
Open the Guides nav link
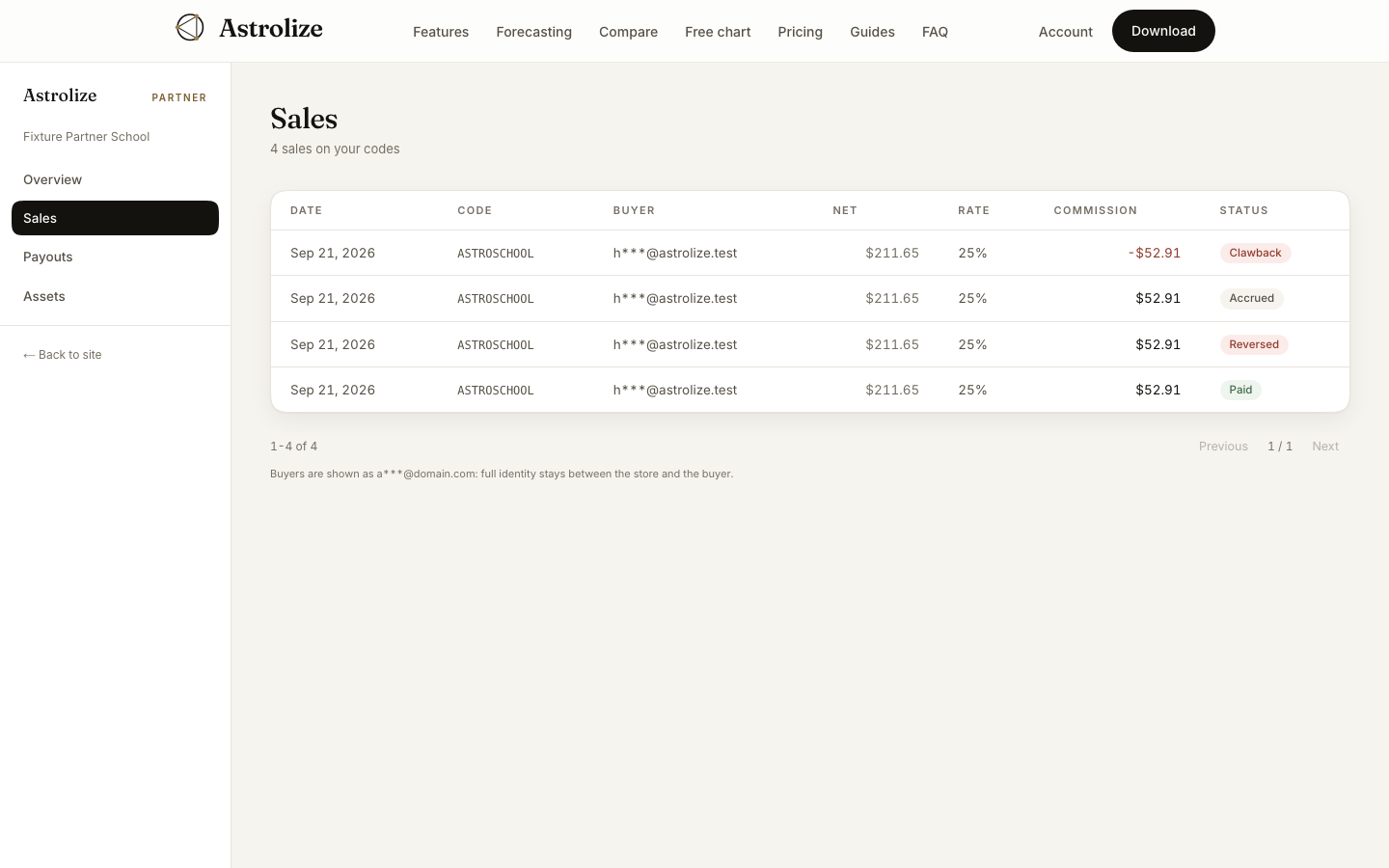click(872, 32)
